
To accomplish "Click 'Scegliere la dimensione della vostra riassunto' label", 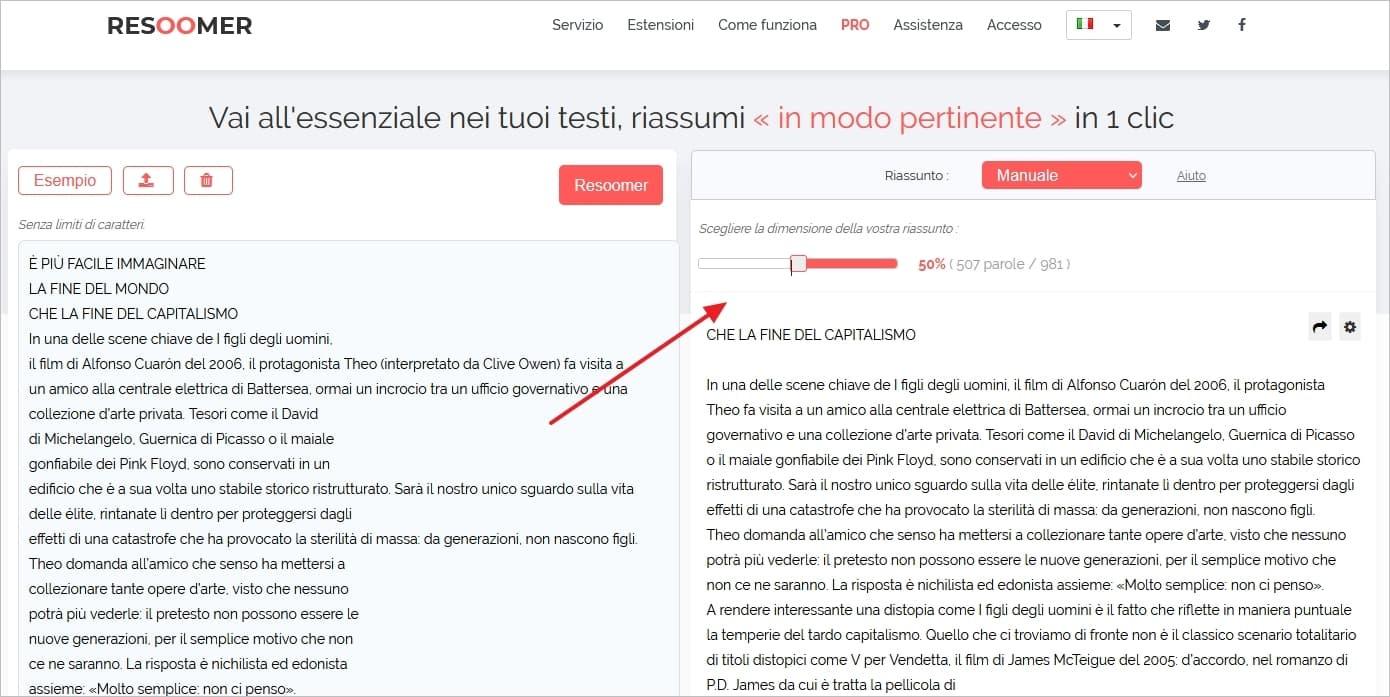I will point(828,229).
